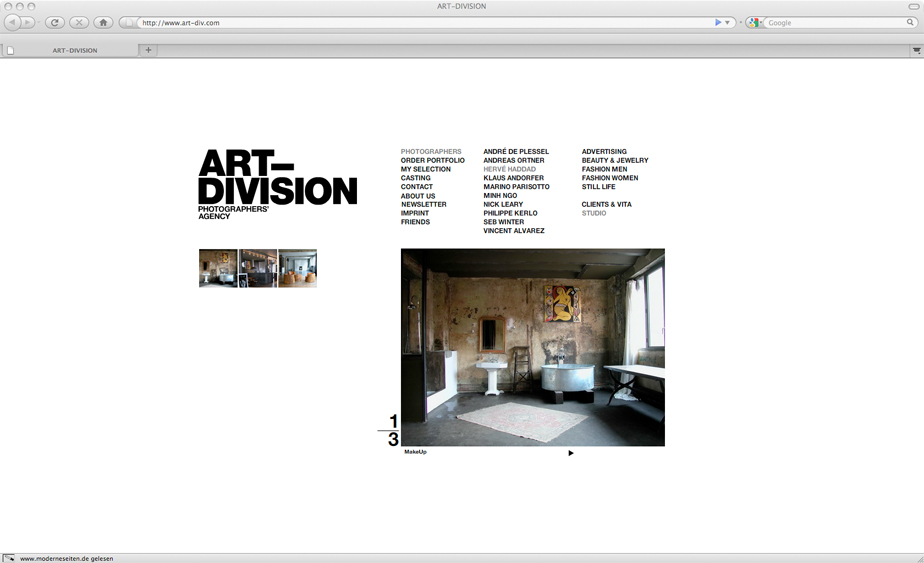Click the browser Forward arrow button
924x563 pixels.
29,22
